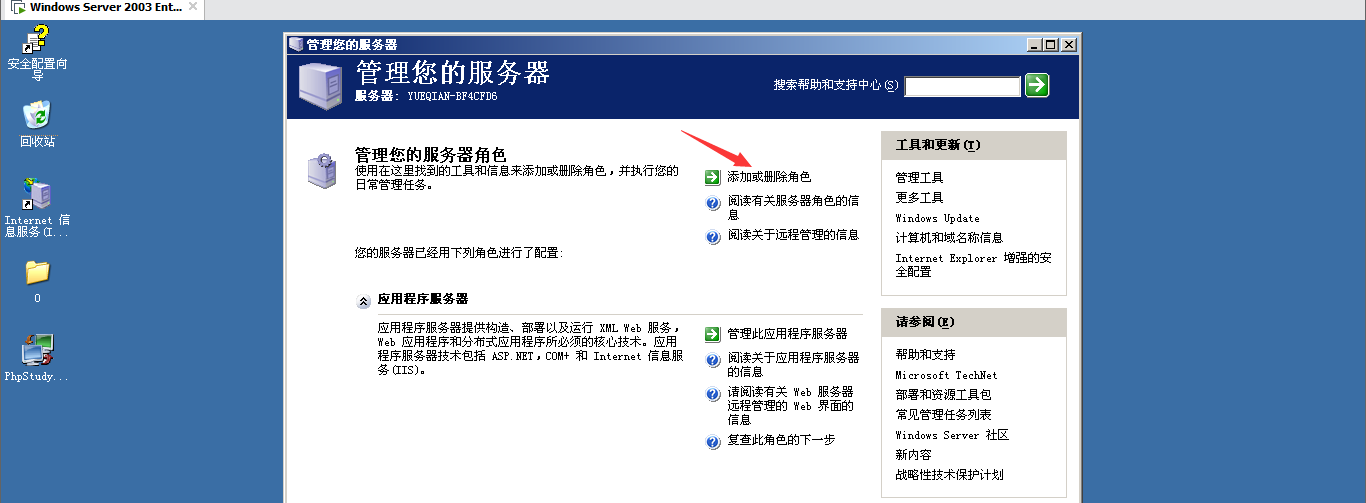Viewport: 1366px width, 503px height.
Task: Open the 战略性技术保护计划 link
Action: (x=949, y=475)
